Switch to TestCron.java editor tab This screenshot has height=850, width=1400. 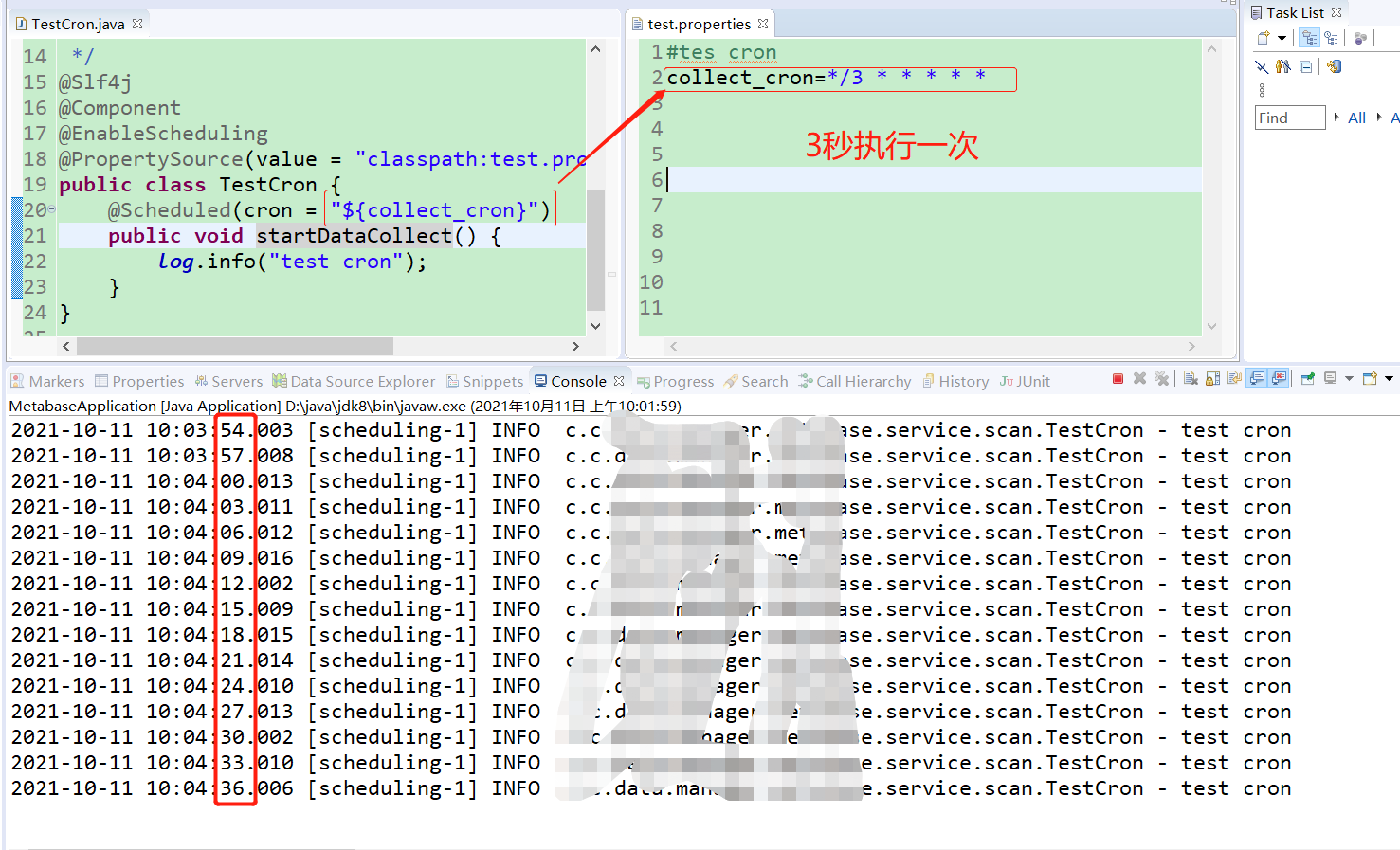[78, 24]
